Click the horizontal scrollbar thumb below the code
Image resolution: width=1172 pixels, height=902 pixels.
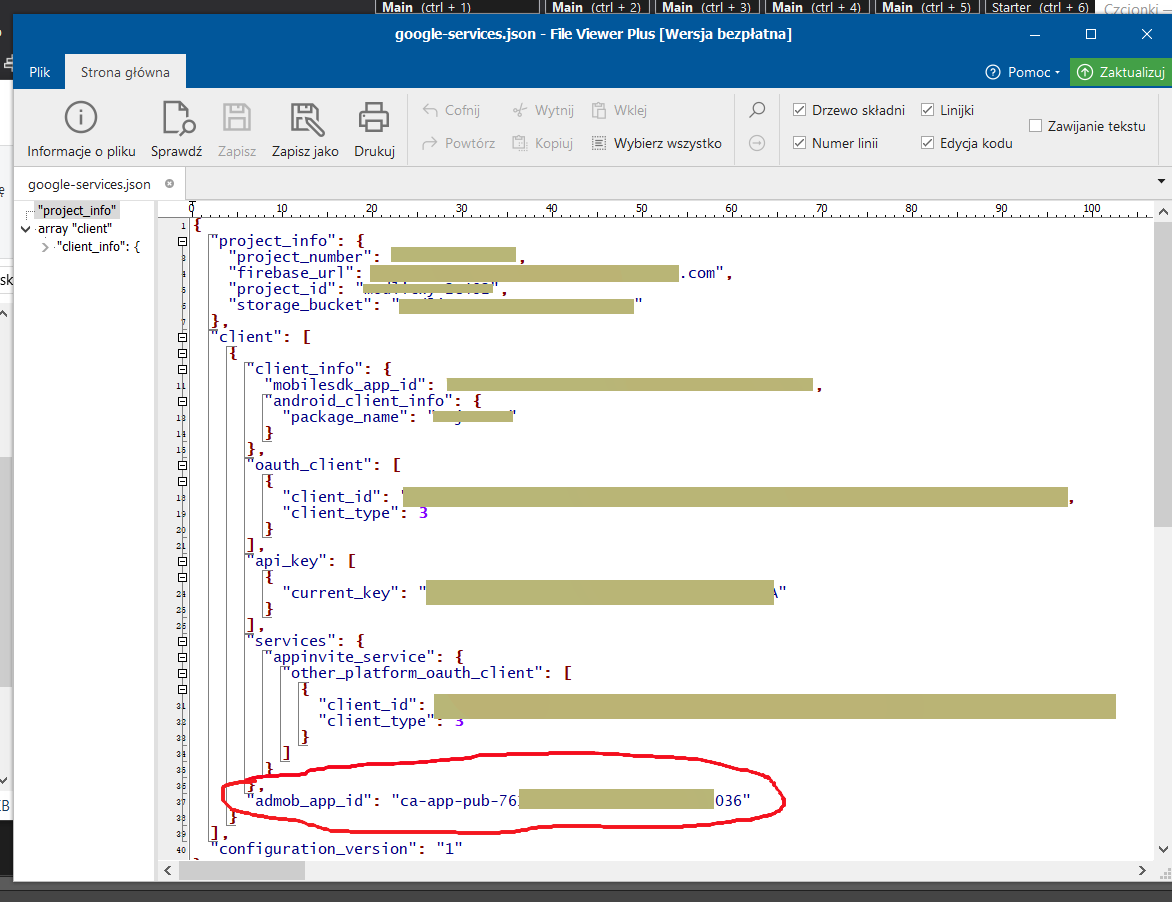point(241,871)
